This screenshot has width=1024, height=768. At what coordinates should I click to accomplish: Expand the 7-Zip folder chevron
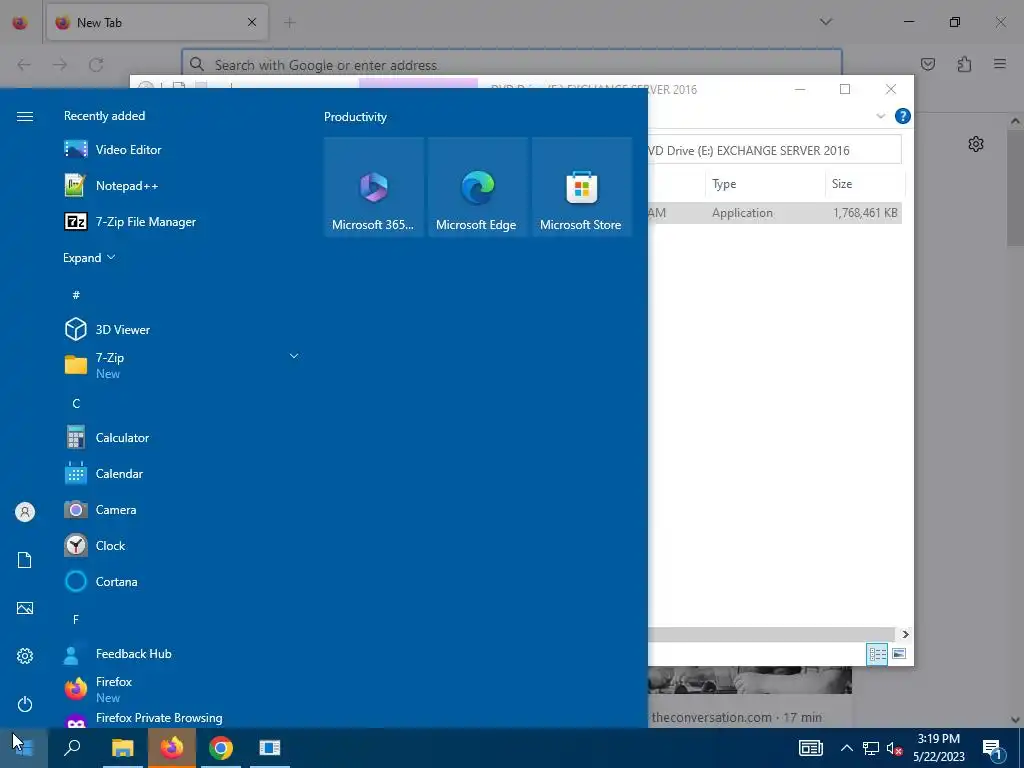(294, 357)
